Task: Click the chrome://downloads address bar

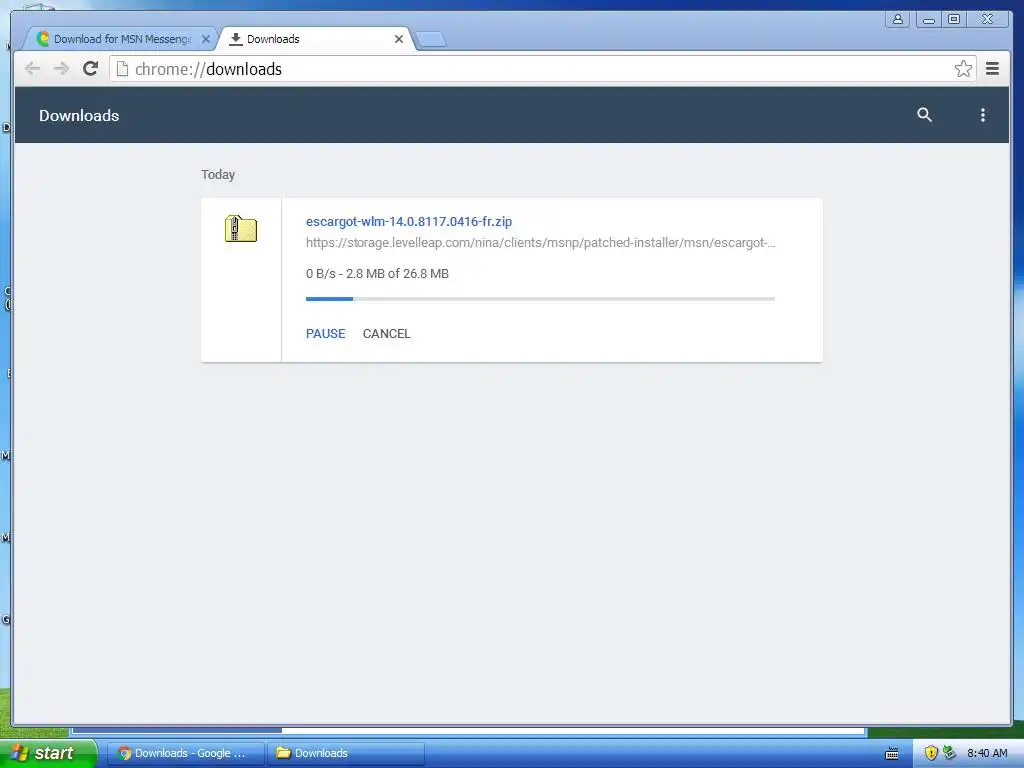Action: click(542, 69)
